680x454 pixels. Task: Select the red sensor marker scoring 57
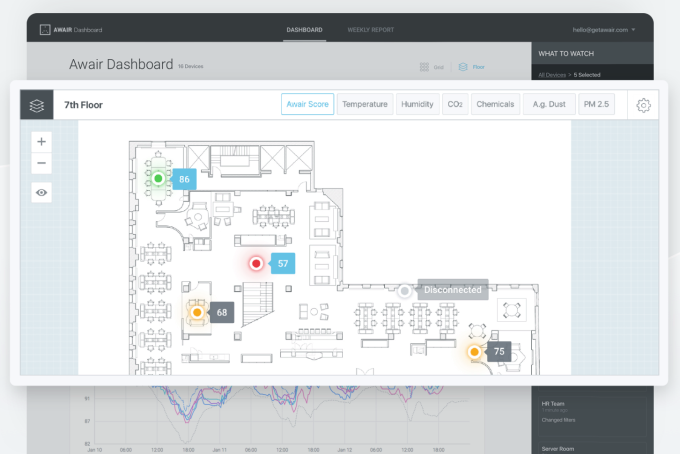[256, 264]
